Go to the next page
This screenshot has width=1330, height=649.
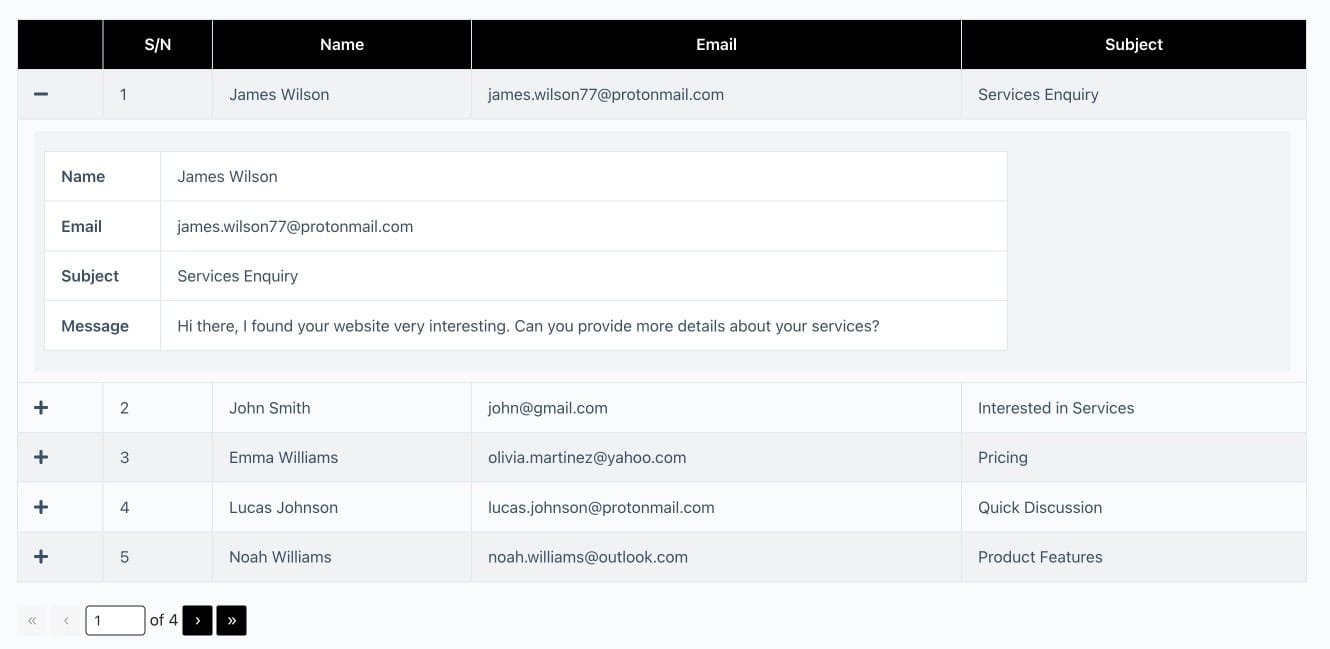[x=197, y=621]
